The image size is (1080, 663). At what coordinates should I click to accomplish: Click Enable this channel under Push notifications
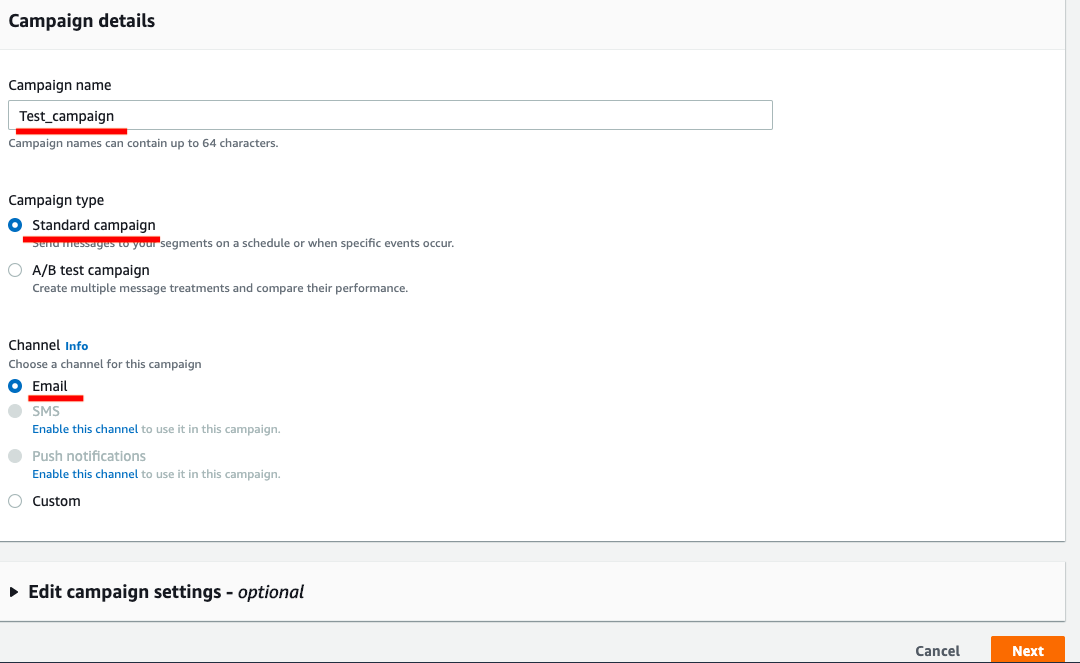85,474
